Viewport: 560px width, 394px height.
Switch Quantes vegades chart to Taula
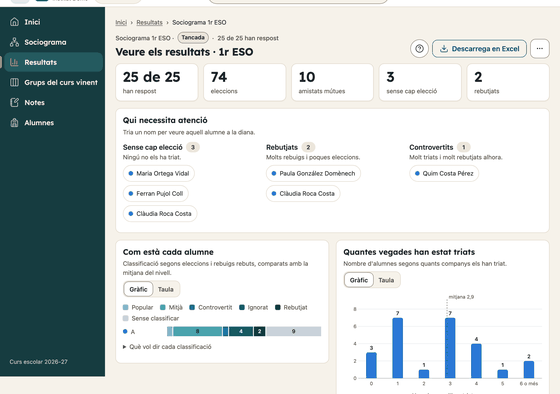point(386,280)
